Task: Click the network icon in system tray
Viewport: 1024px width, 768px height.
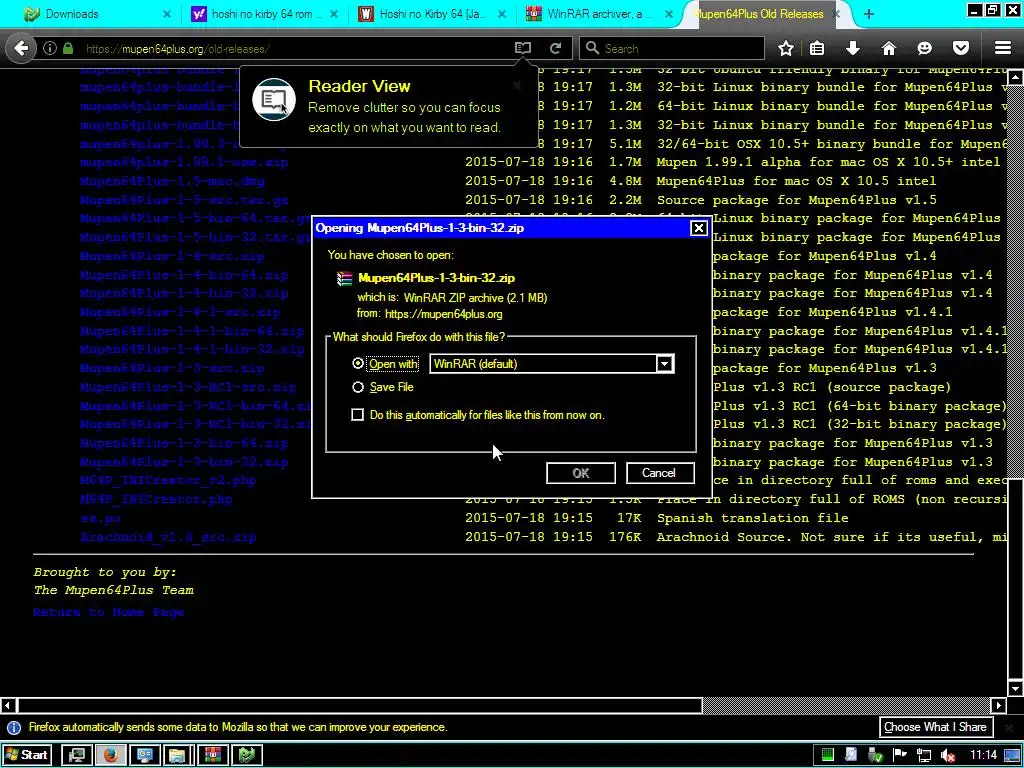Action: 924,755
